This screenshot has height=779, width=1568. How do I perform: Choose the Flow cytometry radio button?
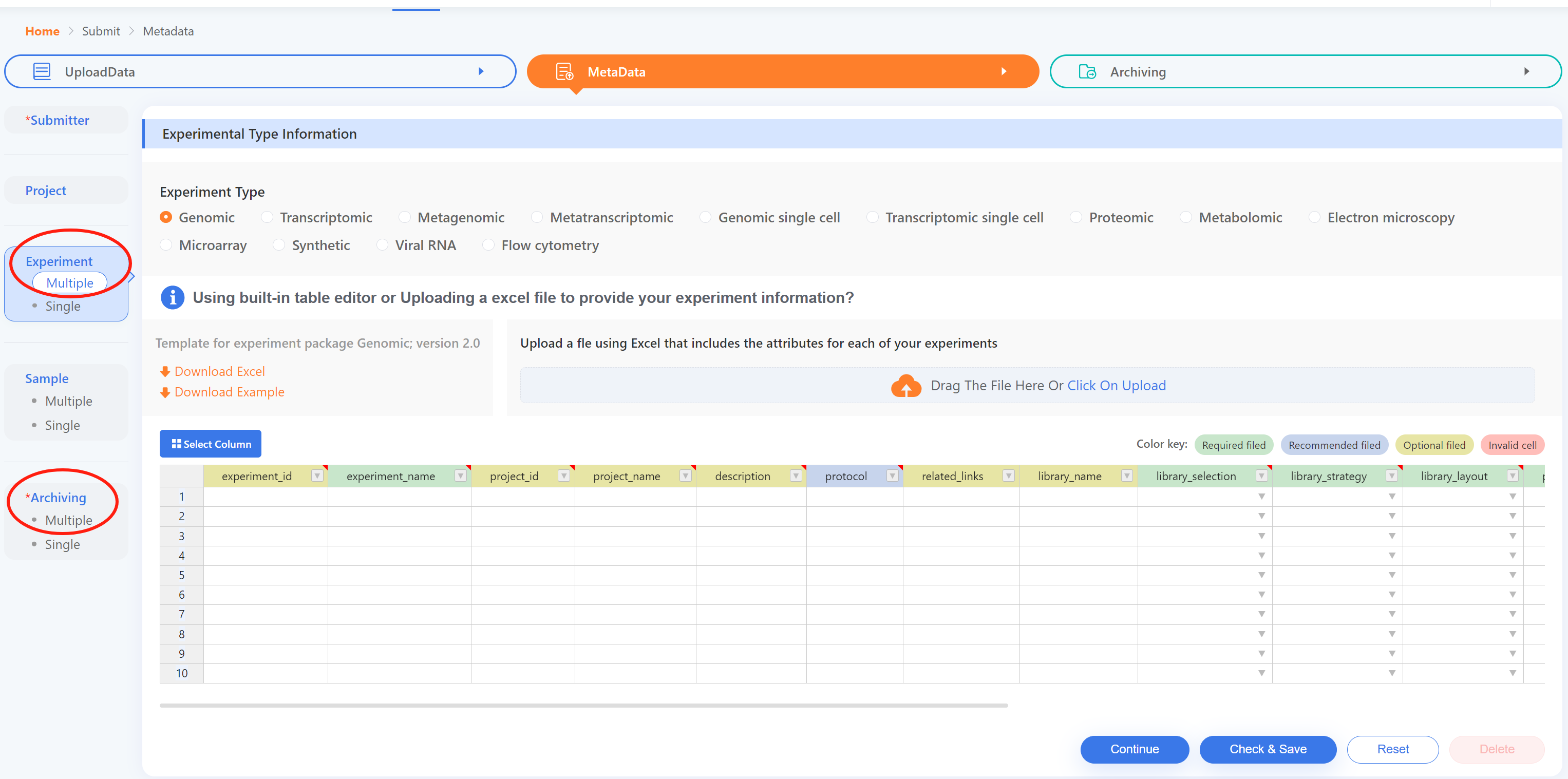tap(488, 245)
